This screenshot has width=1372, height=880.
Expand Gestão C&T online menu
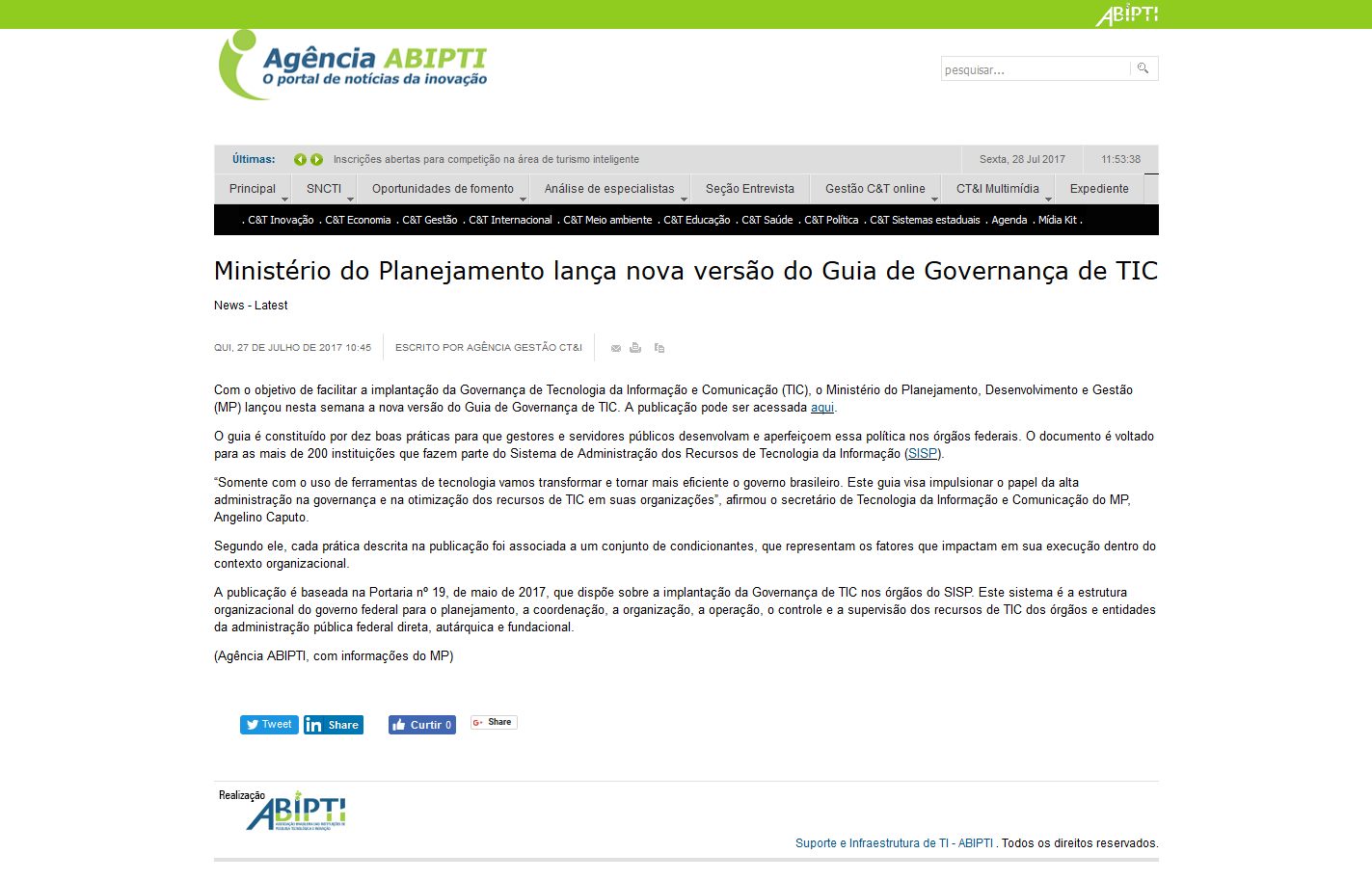coord(875,189)
